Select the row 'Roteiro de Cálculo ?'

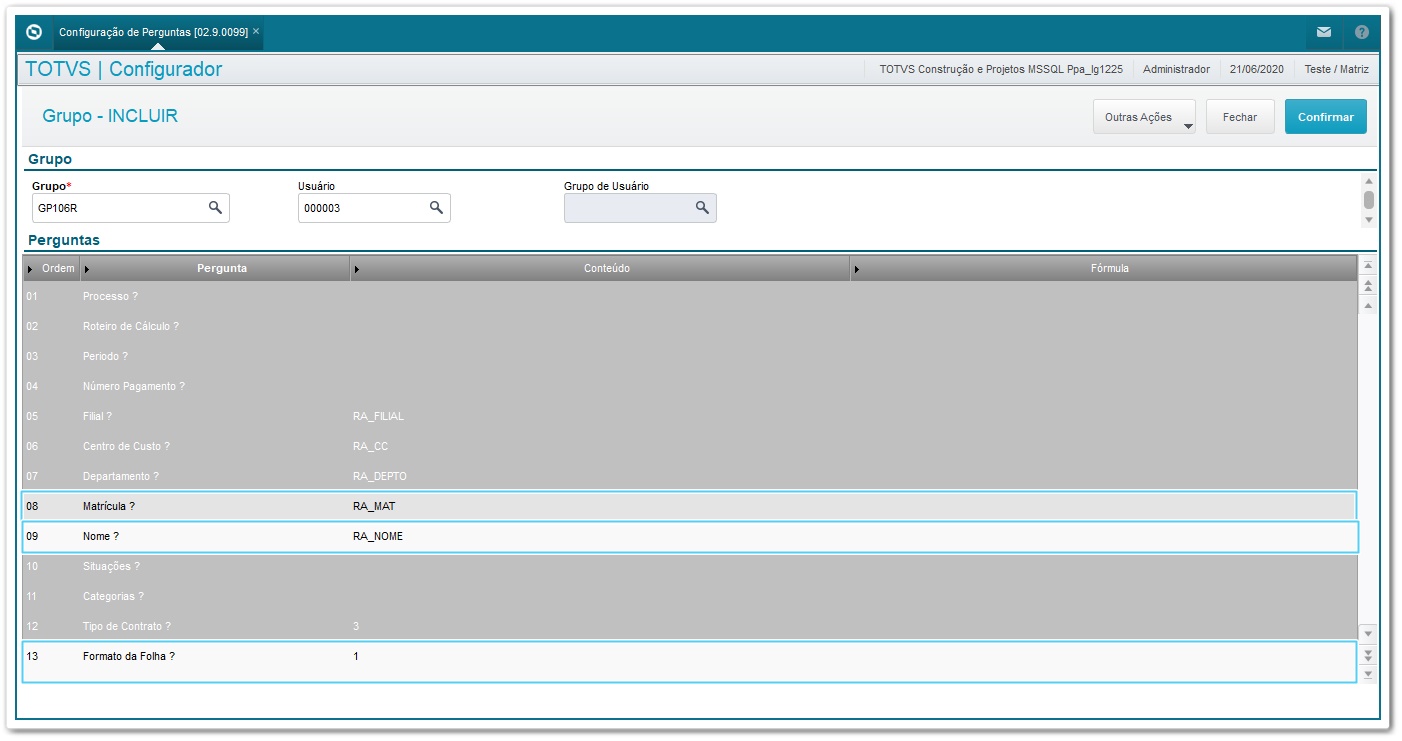(x=690, y=326)
